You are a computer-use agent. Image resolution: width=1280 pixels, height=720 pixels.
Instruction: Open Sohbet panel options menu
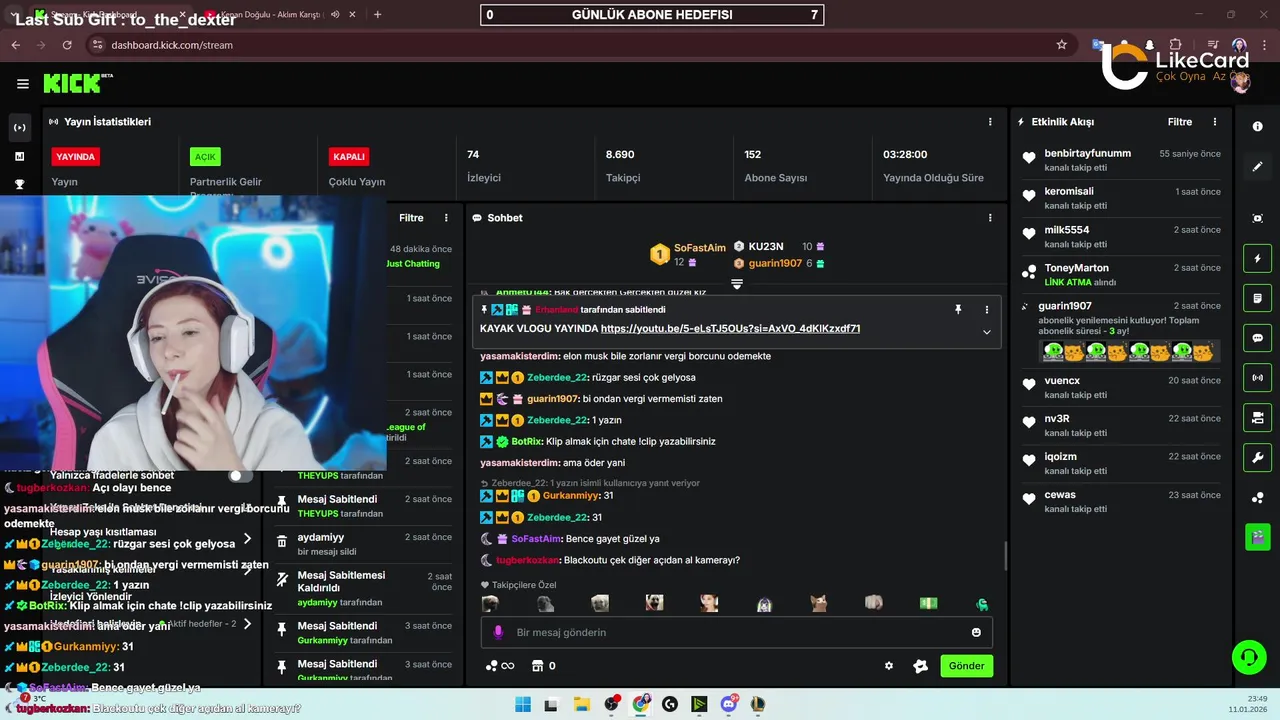coord(990,218)
